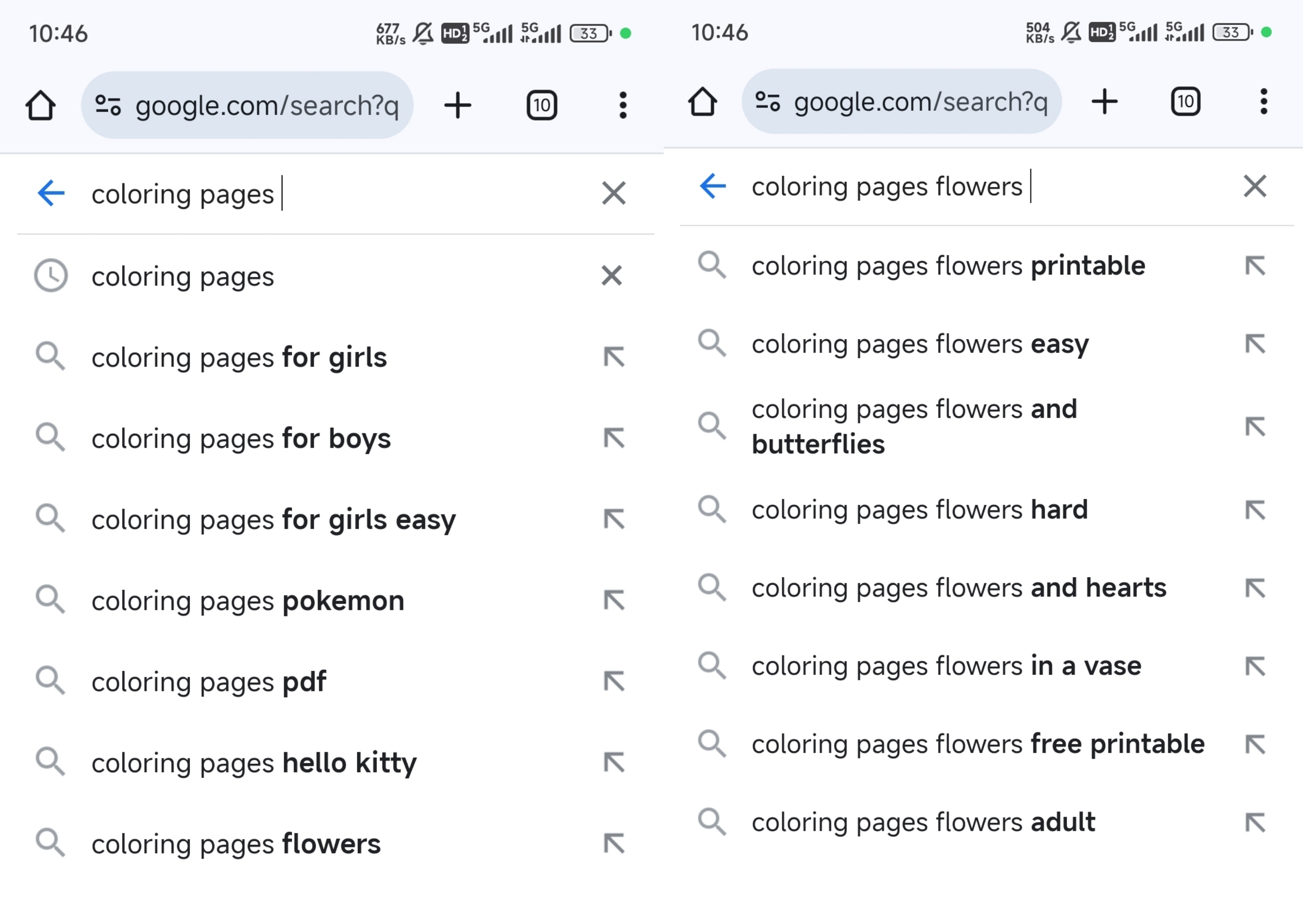Screen dimensions: 1303x924
Task: Clear the 'coloring pages flowers' search text
Action: point(1255,186)
